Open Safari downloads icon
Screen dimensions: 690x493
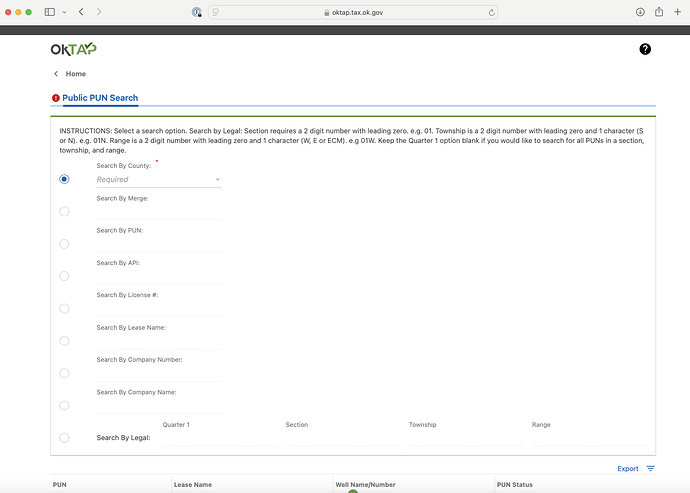pyautogui.click(x=640, y=12)
